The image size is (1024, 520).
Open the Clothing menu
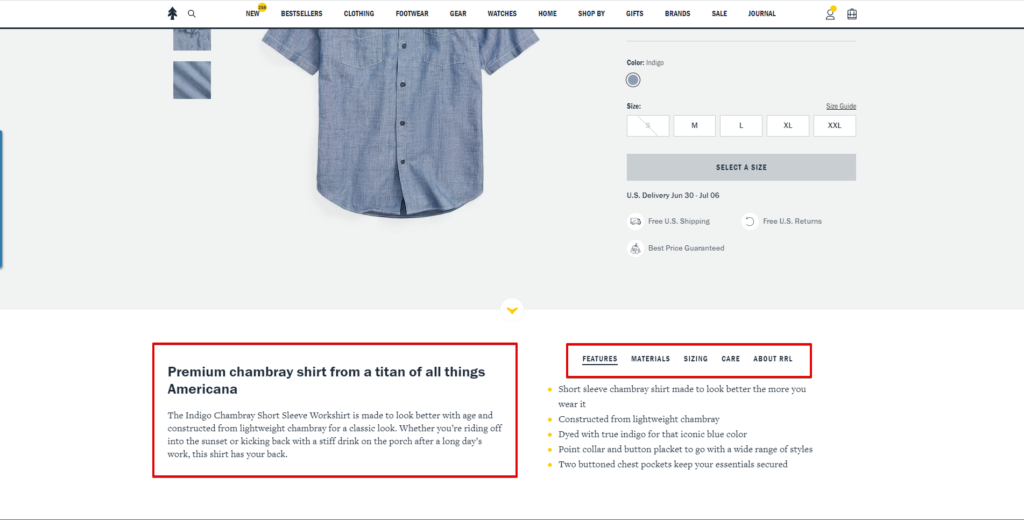tap(359, 14)
